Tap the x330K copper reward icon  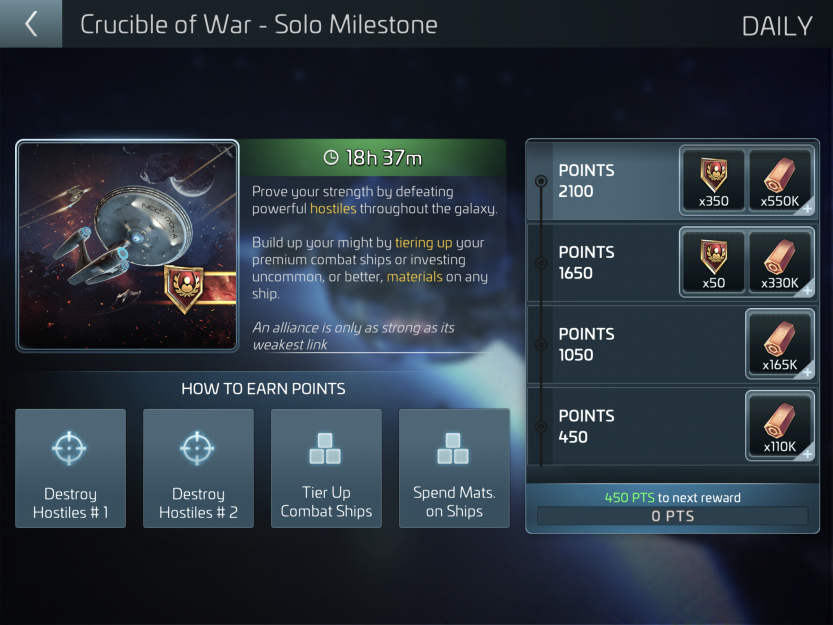pyautogui.click(x=780, y=263)
